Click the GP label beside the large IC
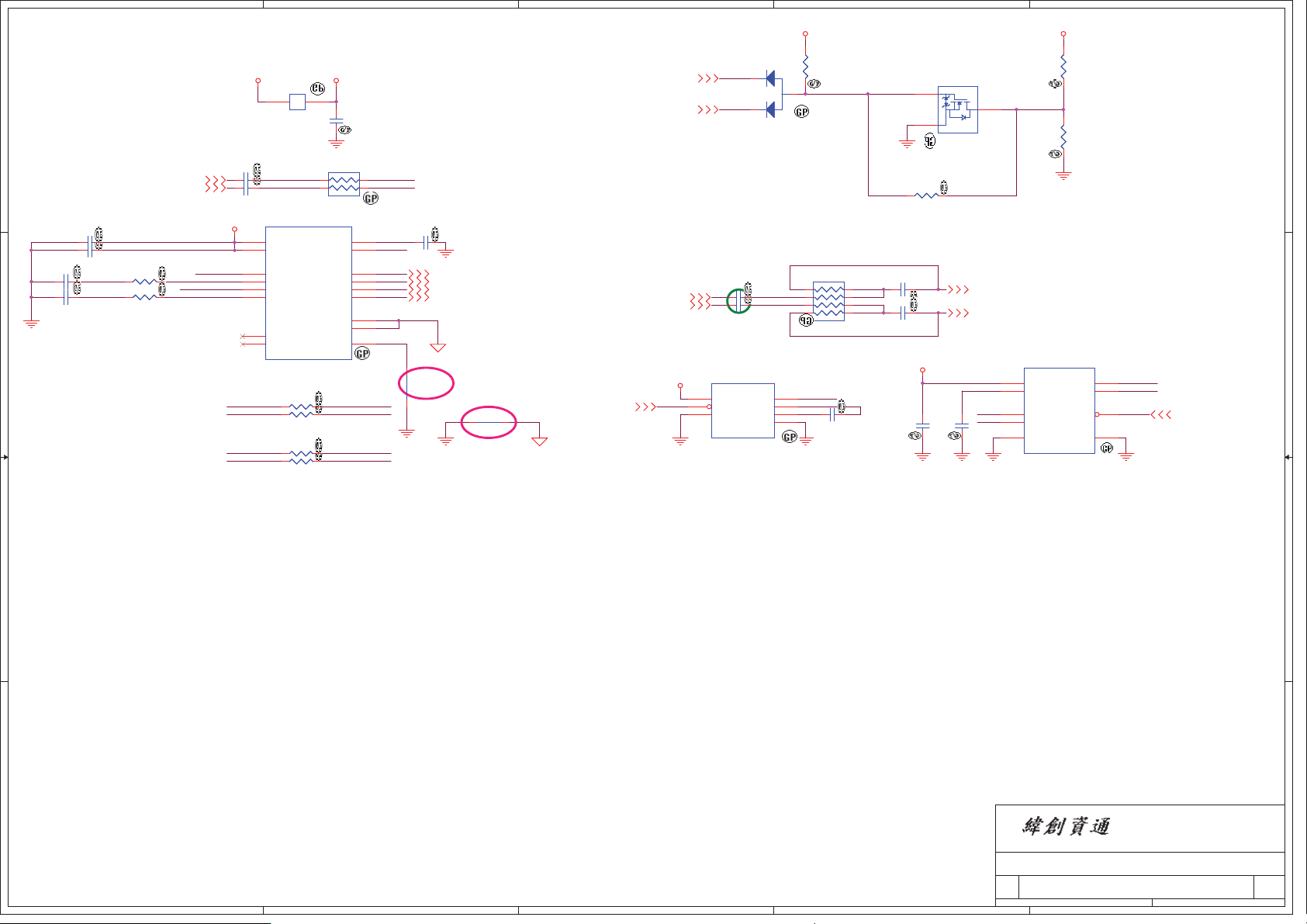Viewport: 1307px width, 924px height. coord(362,353)
